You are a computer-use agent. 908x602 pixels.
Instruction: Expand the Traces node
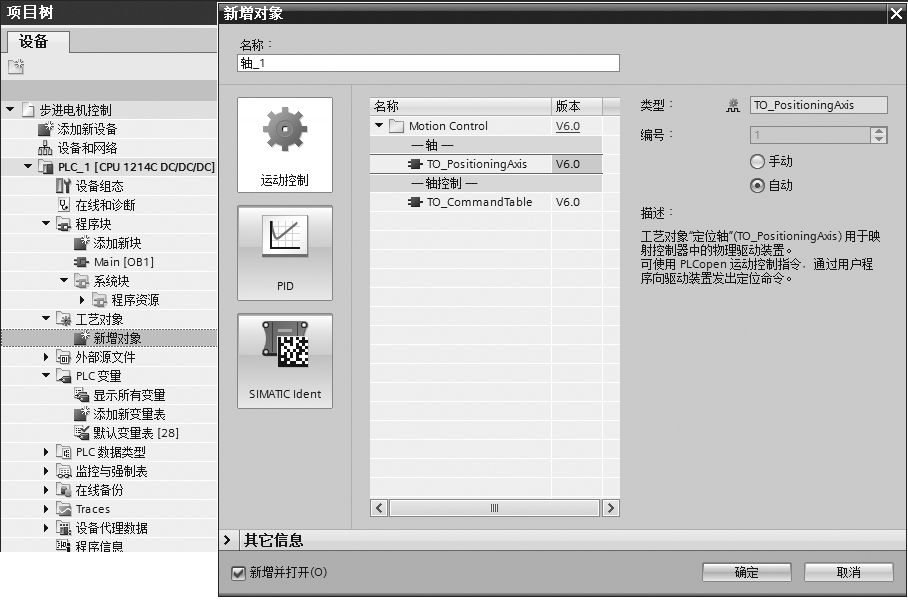coord(46,509)
